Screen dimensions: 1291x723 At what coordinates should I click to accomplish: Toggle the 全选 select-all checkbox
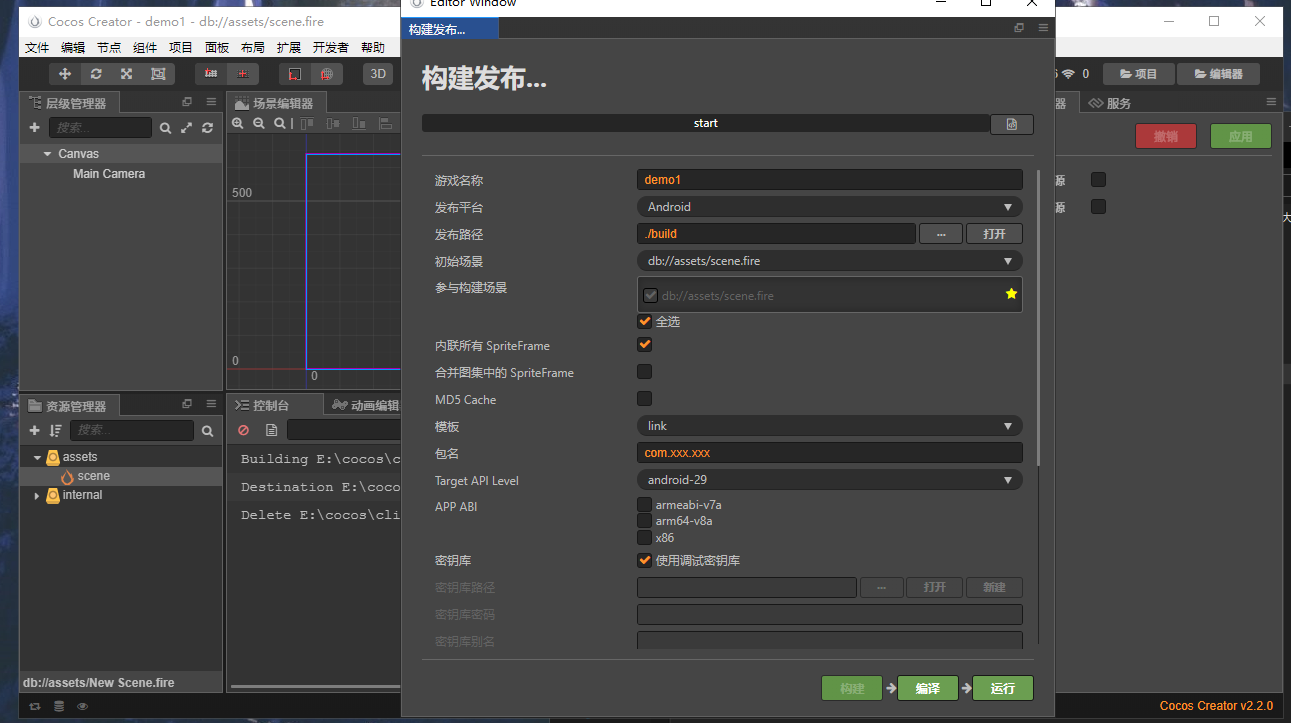tap(645, 322)
